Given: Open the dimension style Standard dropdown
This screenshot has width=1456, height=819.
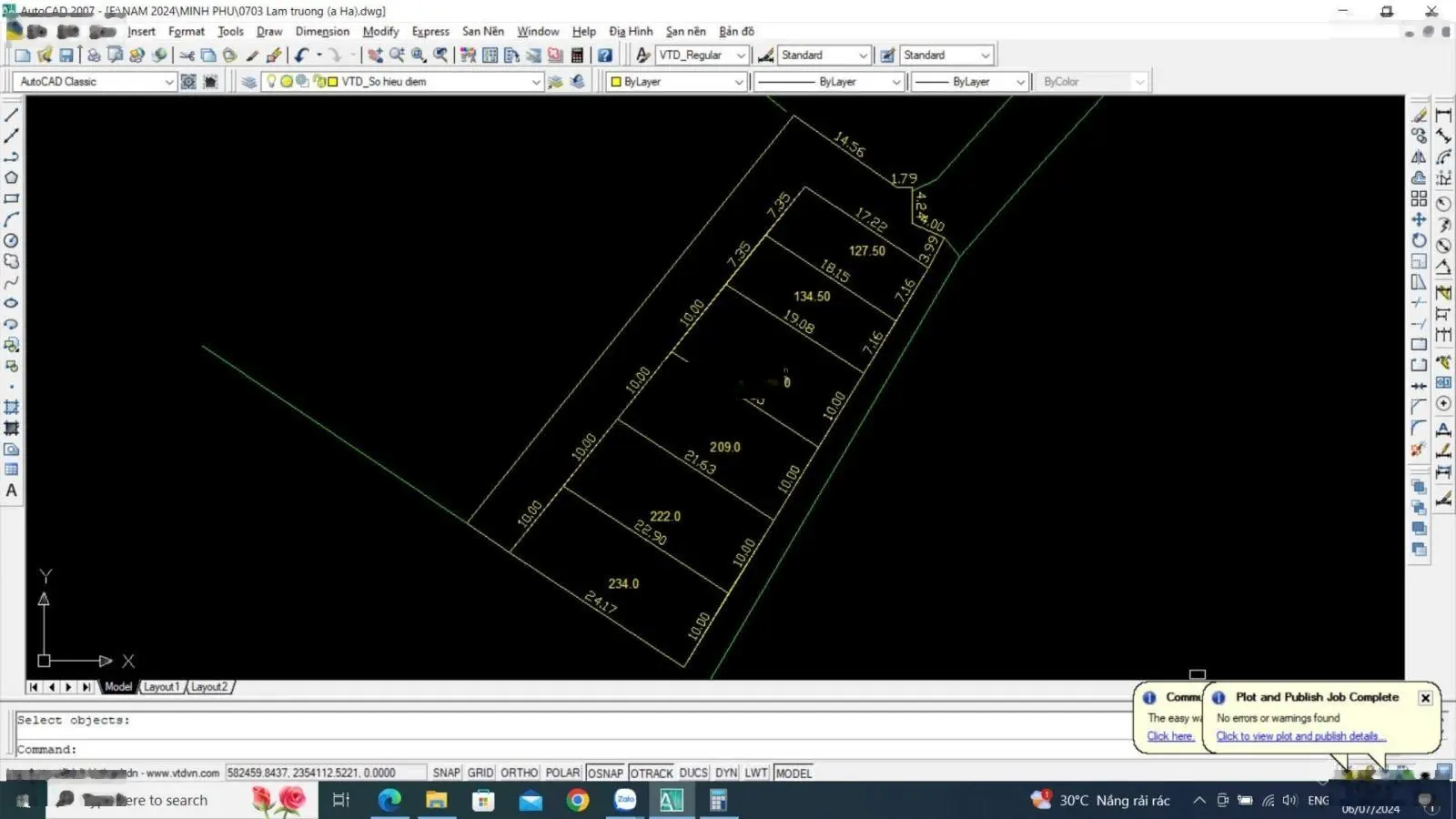Looking at the screenshot, I should (863, 56).
